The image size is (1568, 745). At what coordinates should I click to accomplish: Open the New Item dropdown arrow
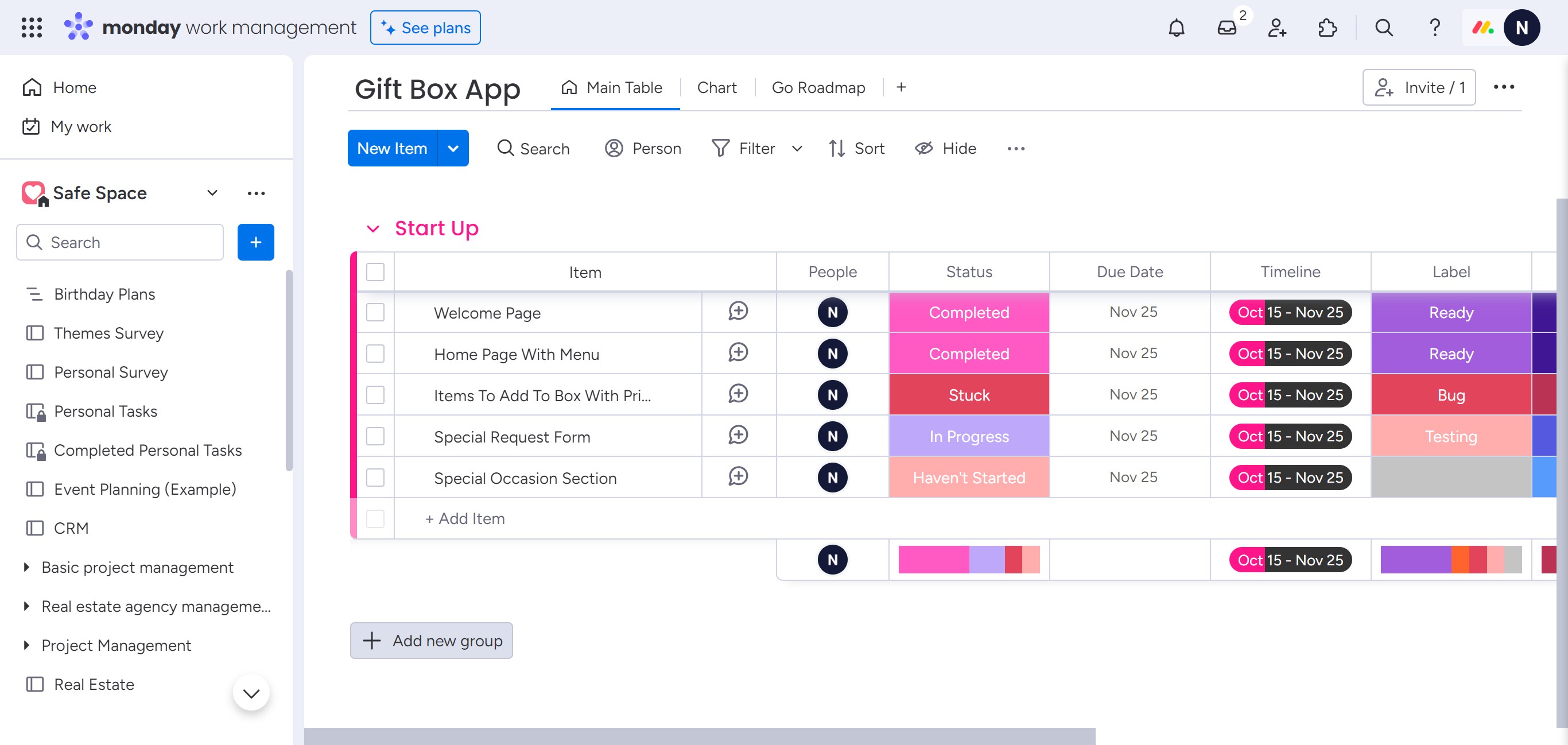[453, 149]
